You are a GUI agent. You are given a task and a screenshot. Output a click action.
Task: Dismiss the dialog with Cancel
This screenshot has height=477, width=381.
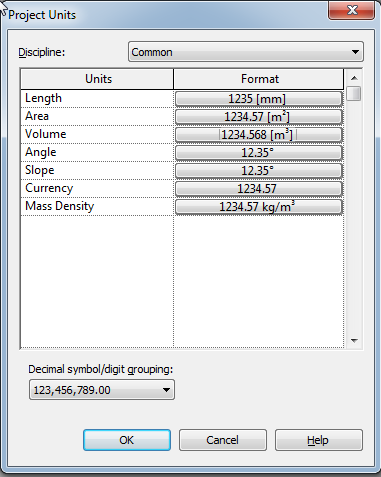[223, 440]
